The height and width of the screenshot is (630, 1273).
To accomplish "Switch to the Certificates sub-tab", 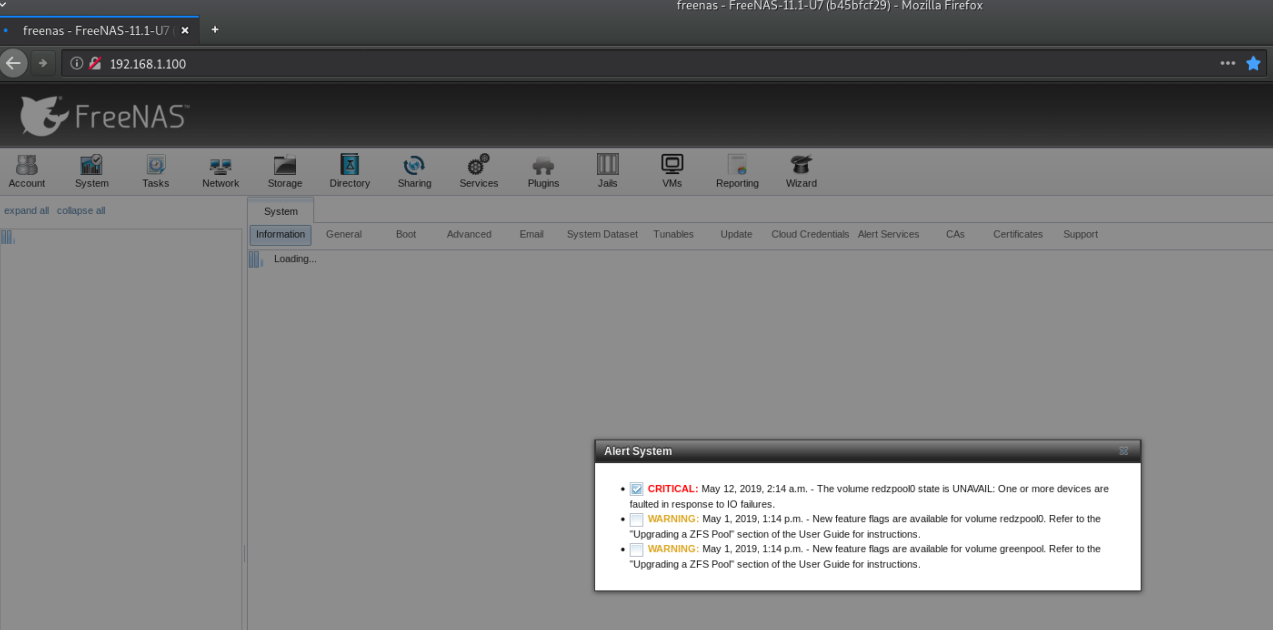I will (x=1018, y=234).
